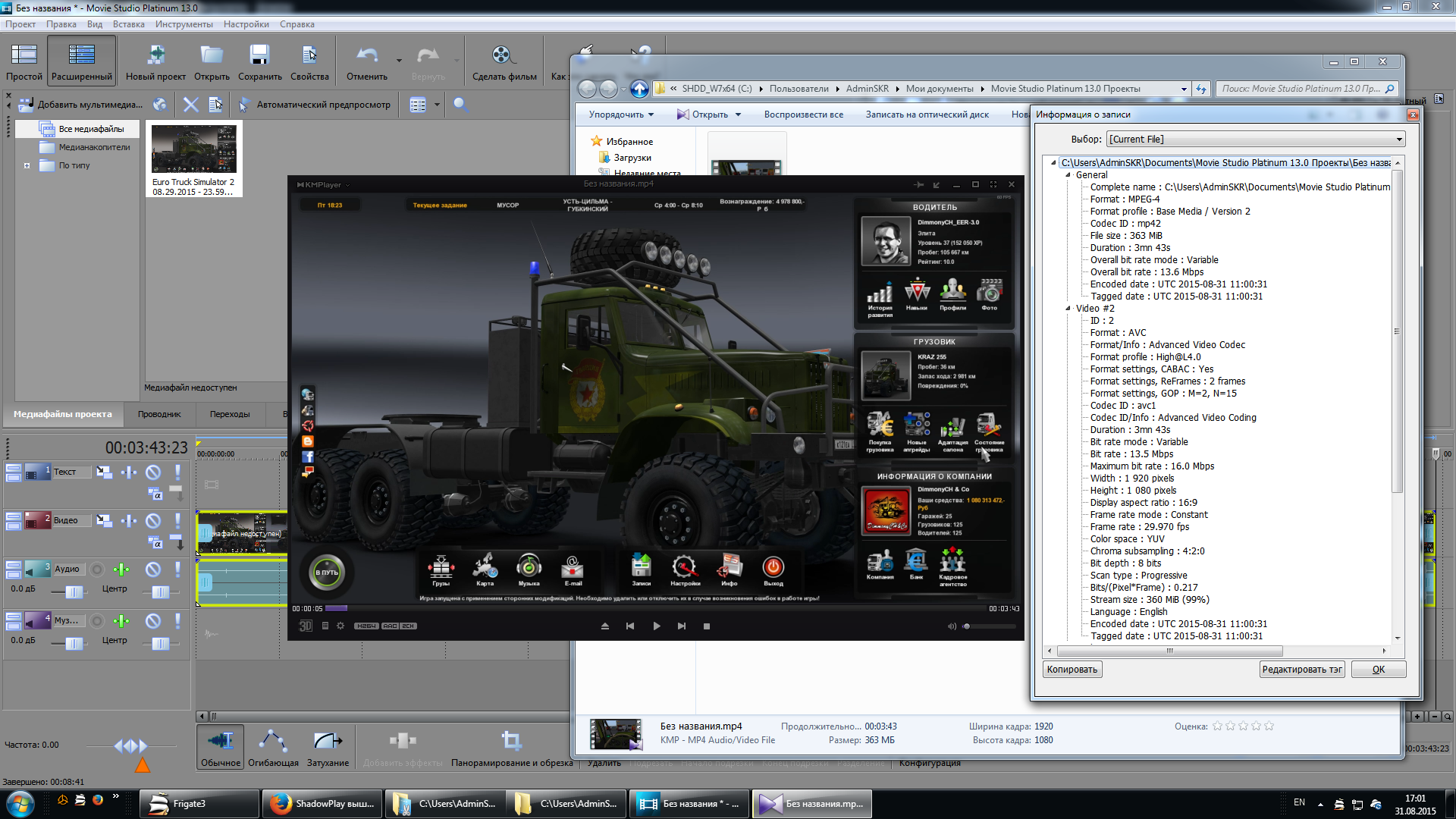Click Копировать button in info dialog
Image resolution: width=1456 pixels, height=819 pixels.
1072,670
